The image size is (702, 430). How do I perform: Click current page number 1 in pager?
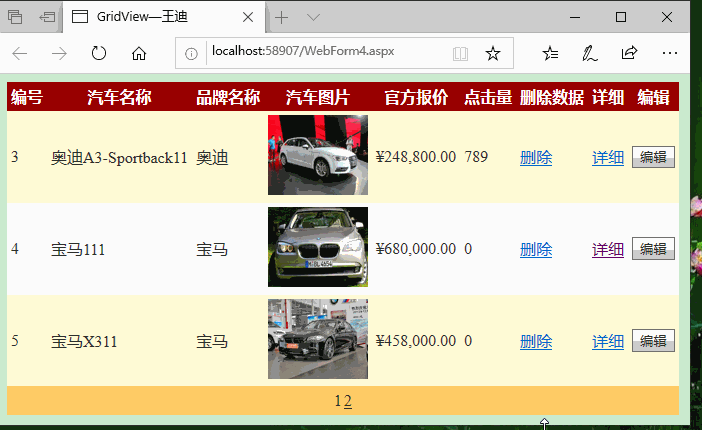click(338, 400)
